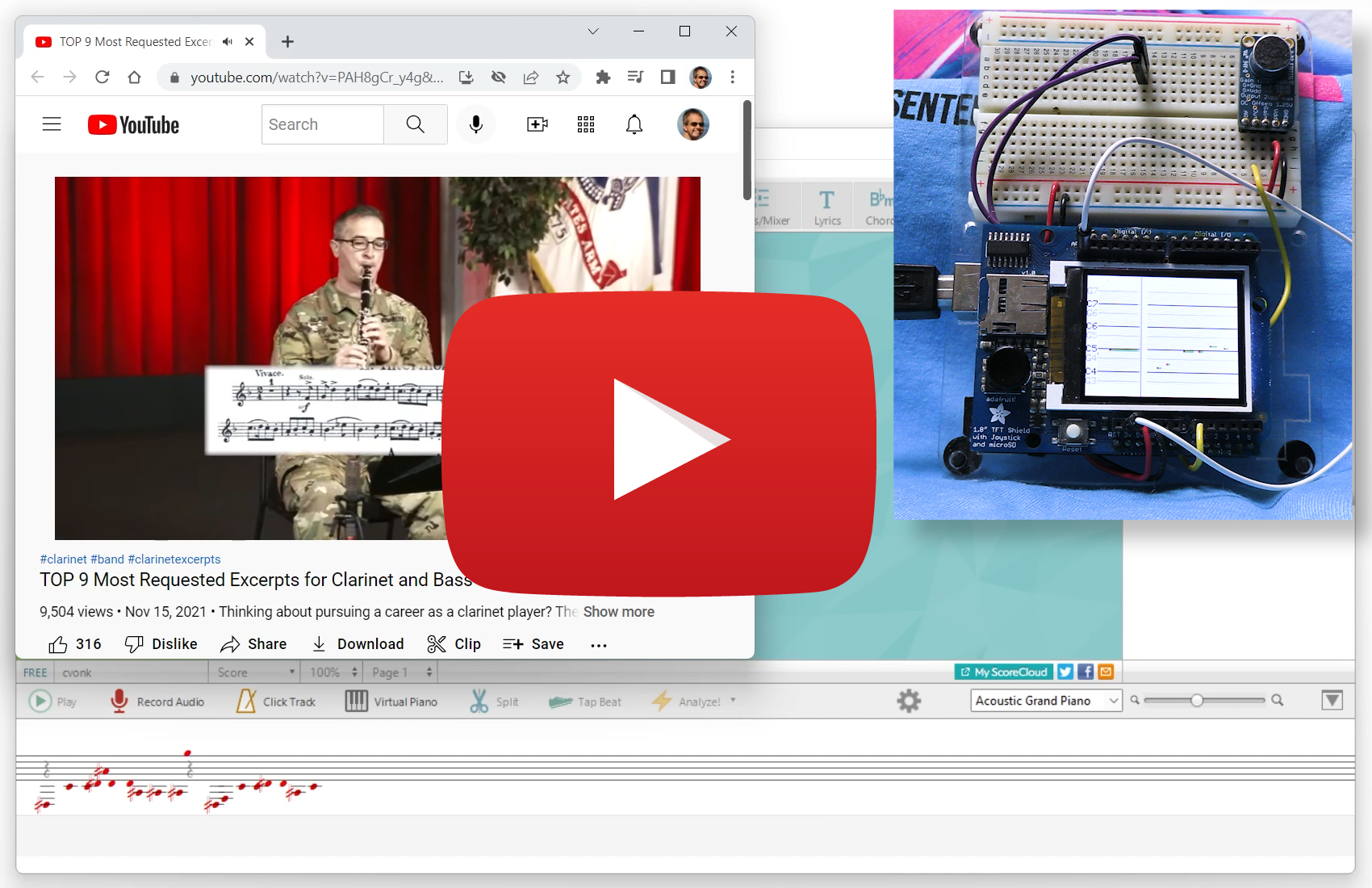Select the Split scissors tool
The image size is (1372, 888).
[x=494, y=702]
